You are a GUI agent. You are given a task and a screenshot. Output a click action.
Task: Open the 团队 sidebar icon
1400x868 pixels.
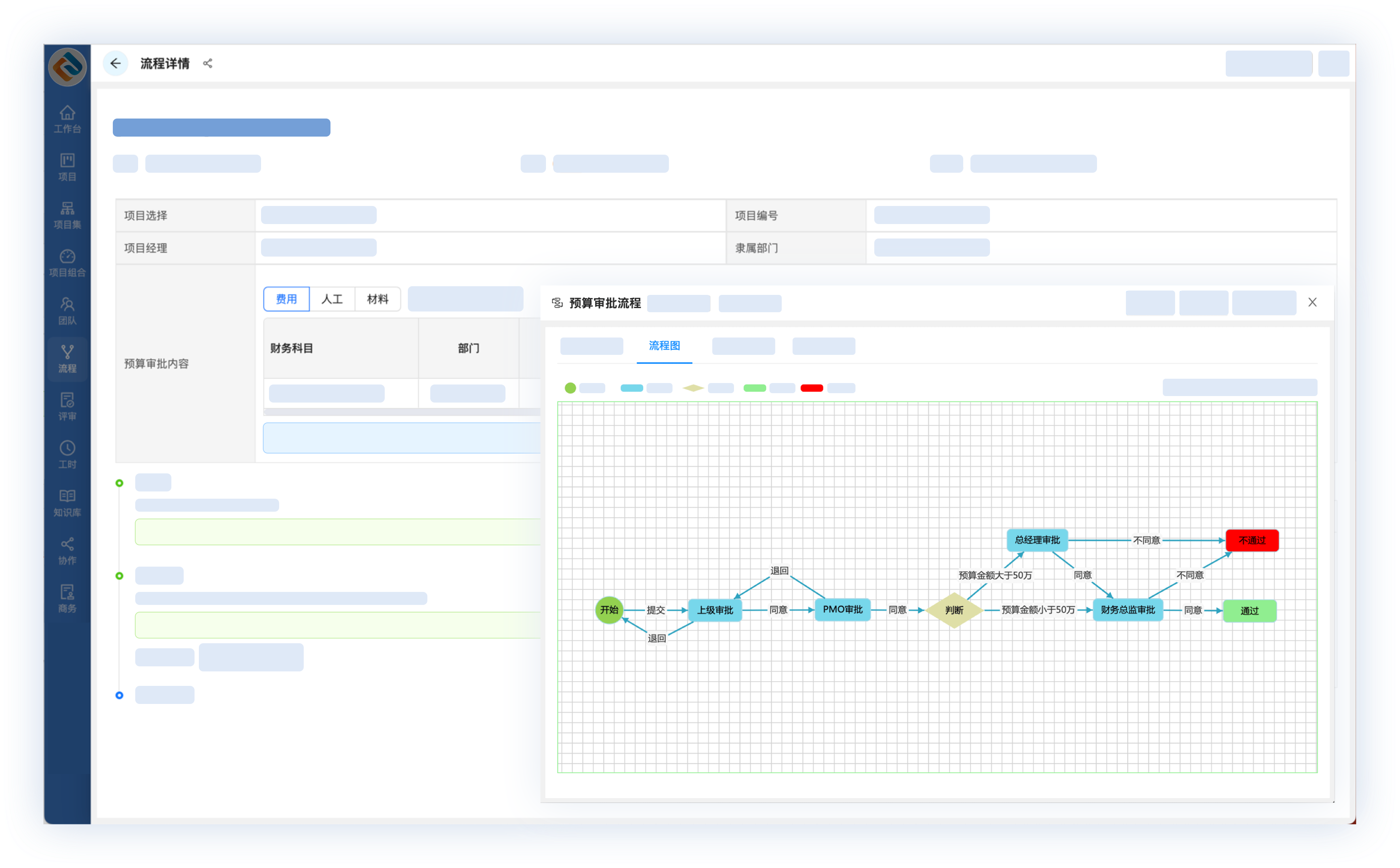click(x=67, y=310)
